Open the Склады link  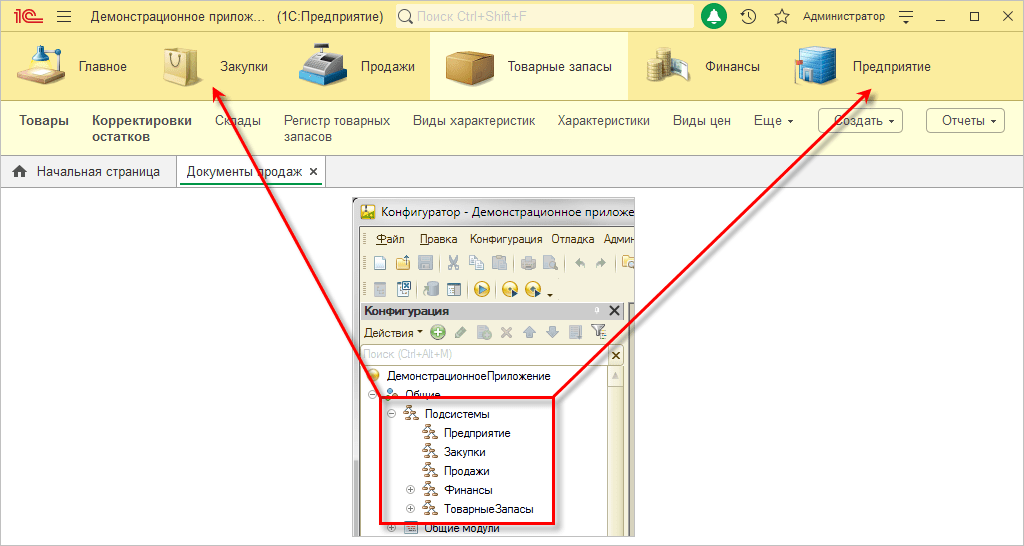click(x=238, y=121)
